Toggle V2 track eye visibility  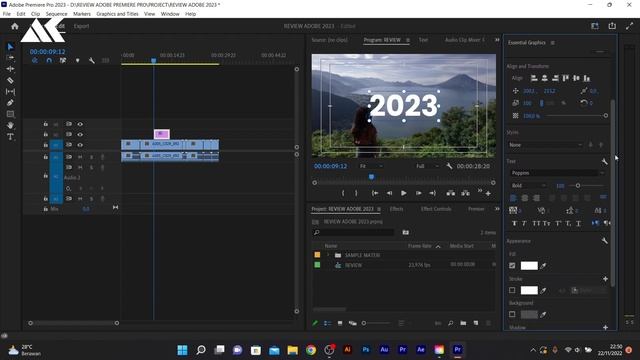(x=80, y=134)
